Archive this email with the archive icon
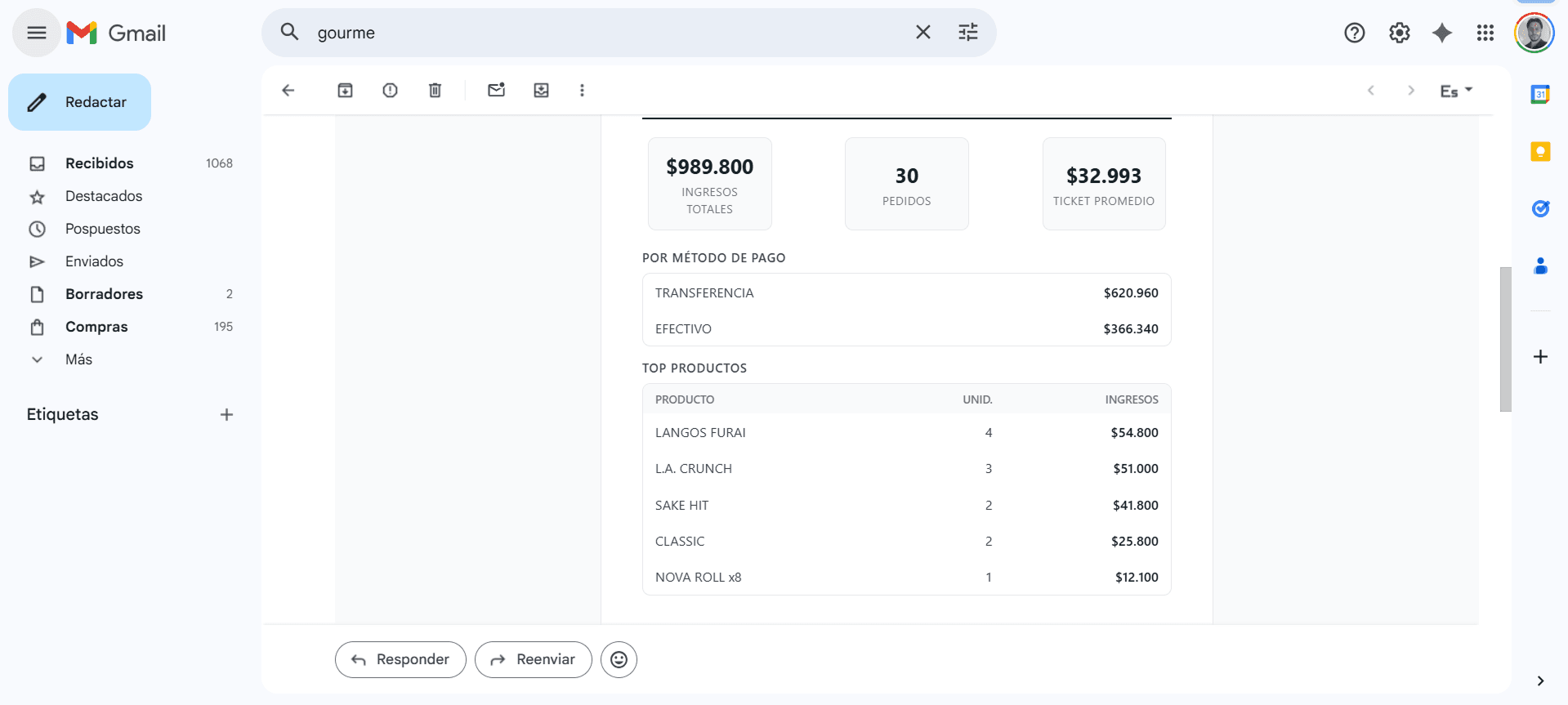Screen dimensions: 1568x705 tap(345, 91)
